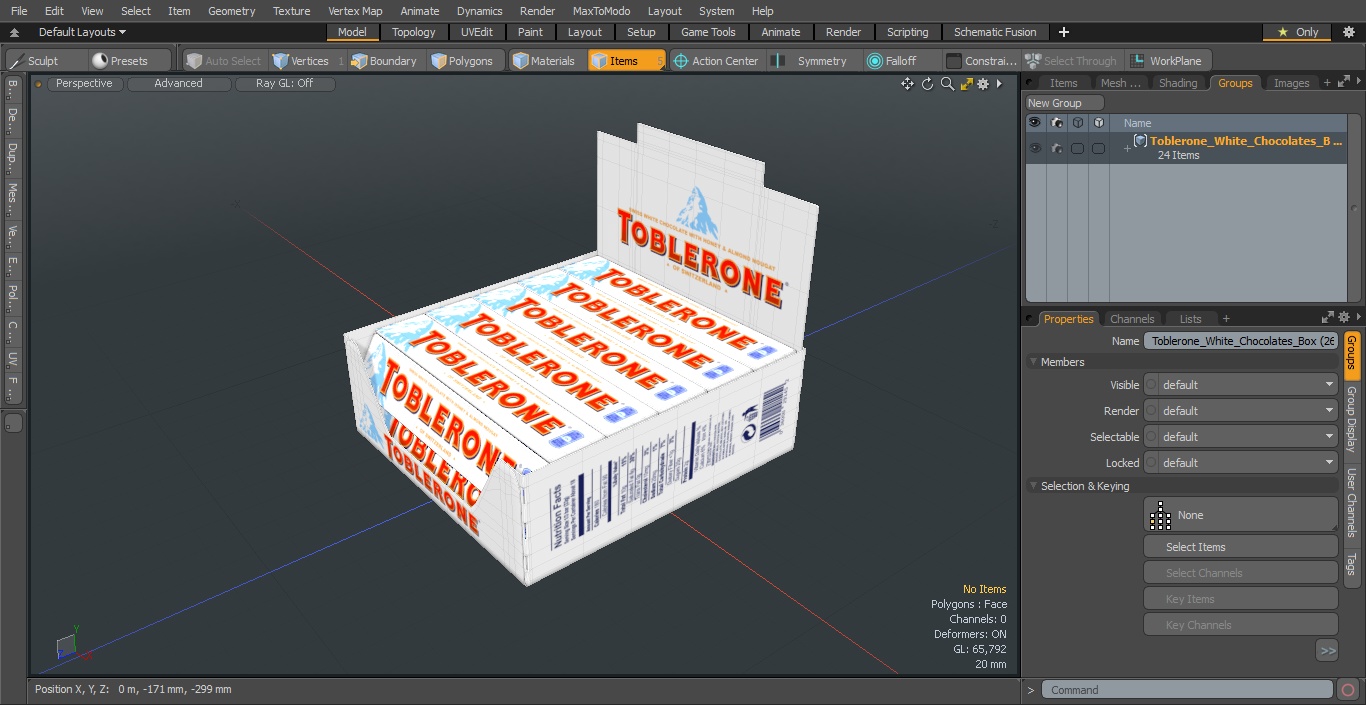
Task: Click the Ray GL: Off button
Action: tap(285, 84)
